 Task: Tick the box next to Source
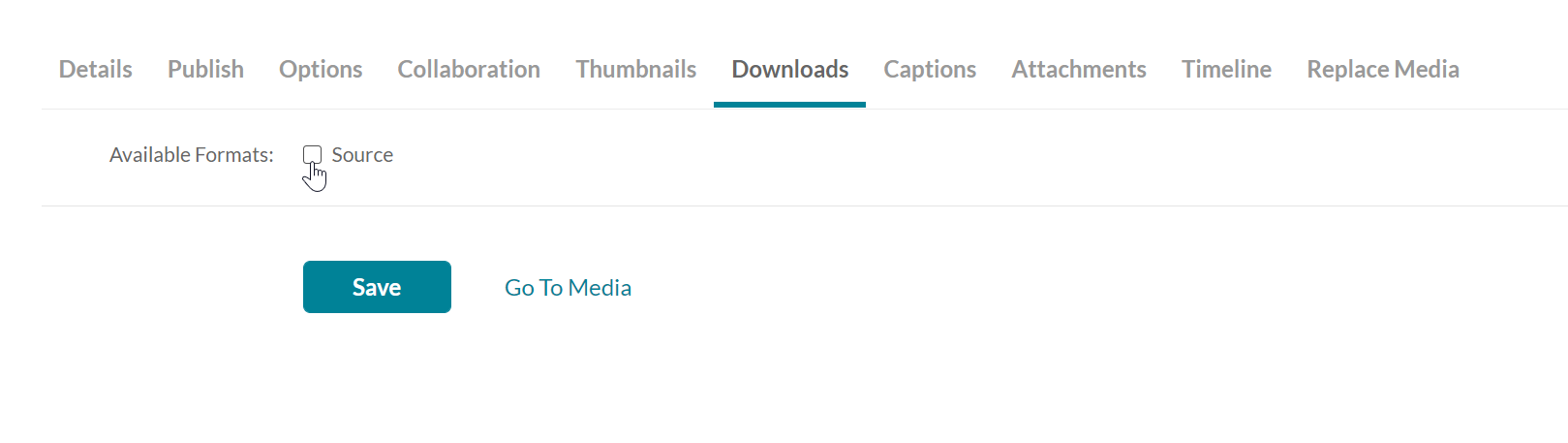click(312, 155)
